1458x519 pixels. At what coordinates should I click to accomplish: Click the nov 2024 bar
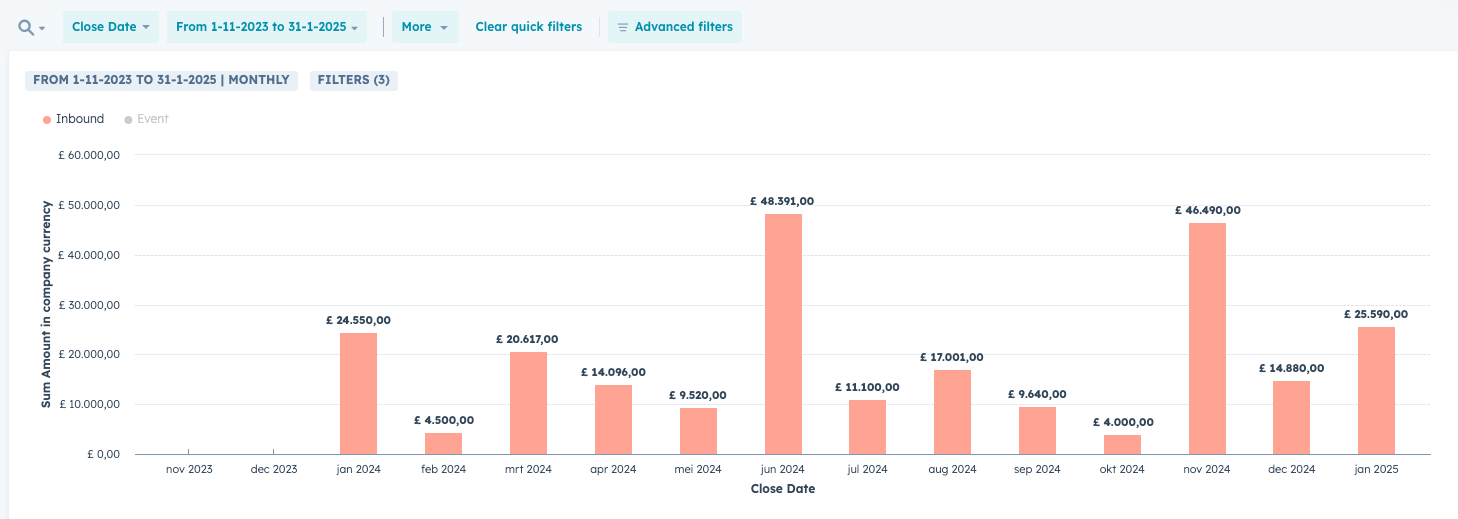[x=1207, y=339]
